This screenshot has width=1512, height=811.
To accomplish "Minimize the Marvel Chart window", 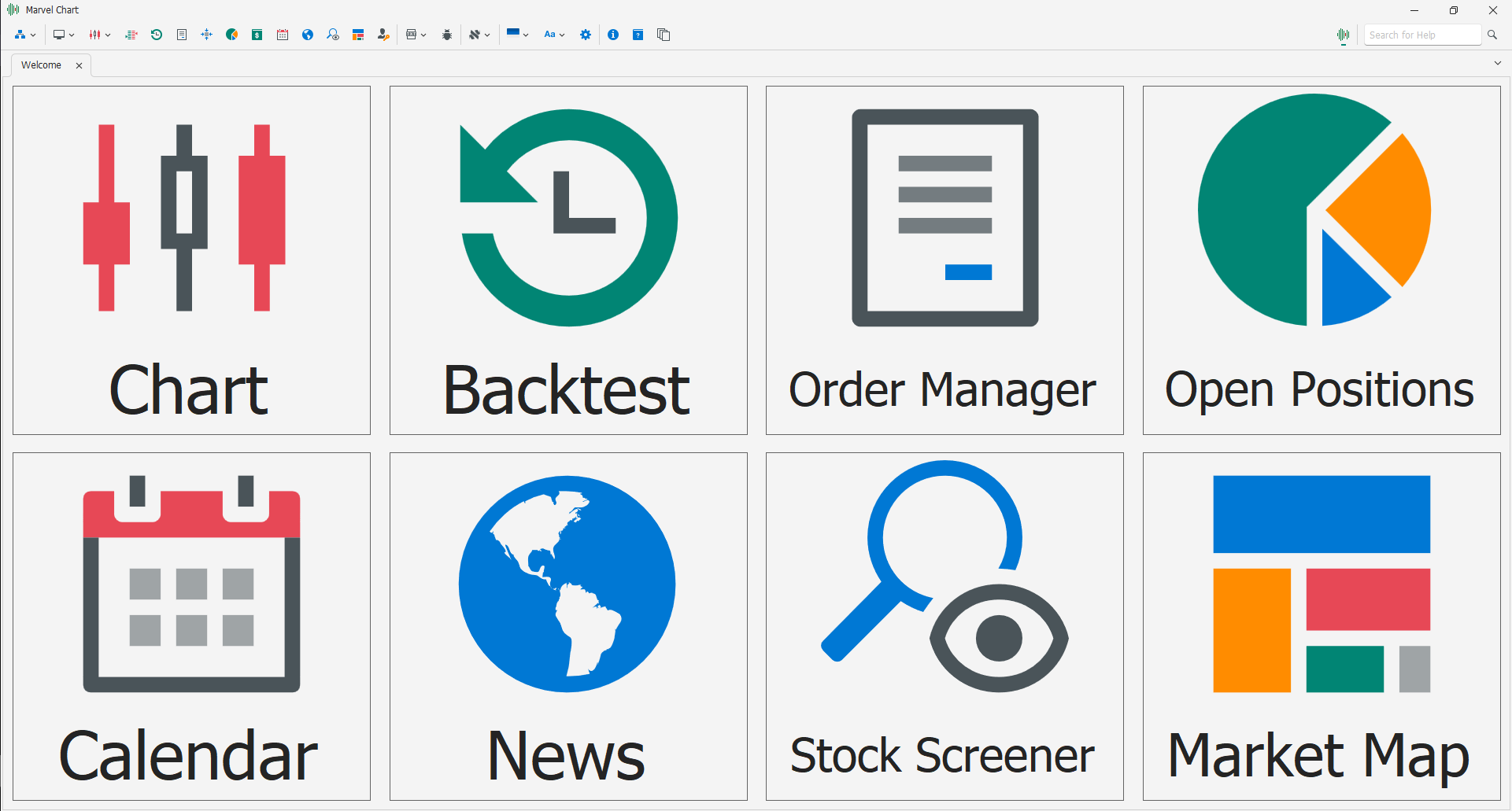I will coord(1414,10).
